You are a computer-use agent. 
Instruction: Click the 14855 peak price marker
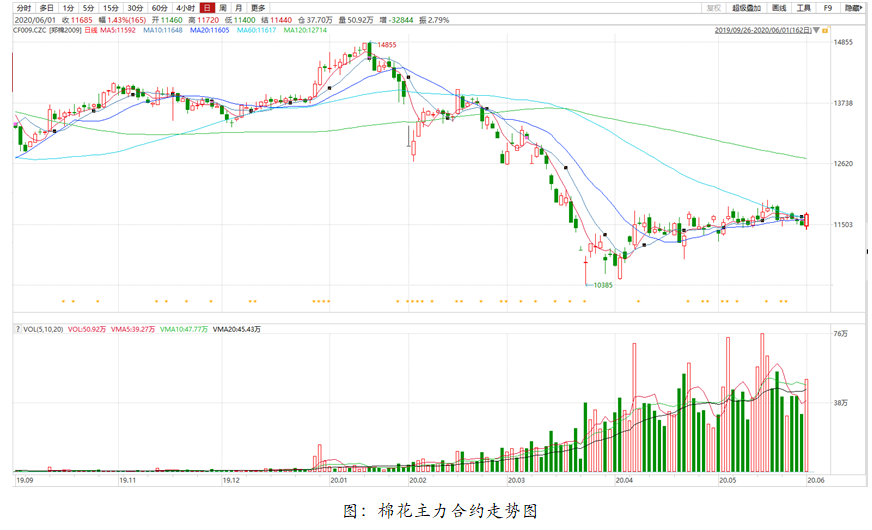pyautogui.click(x=387, y=45)
